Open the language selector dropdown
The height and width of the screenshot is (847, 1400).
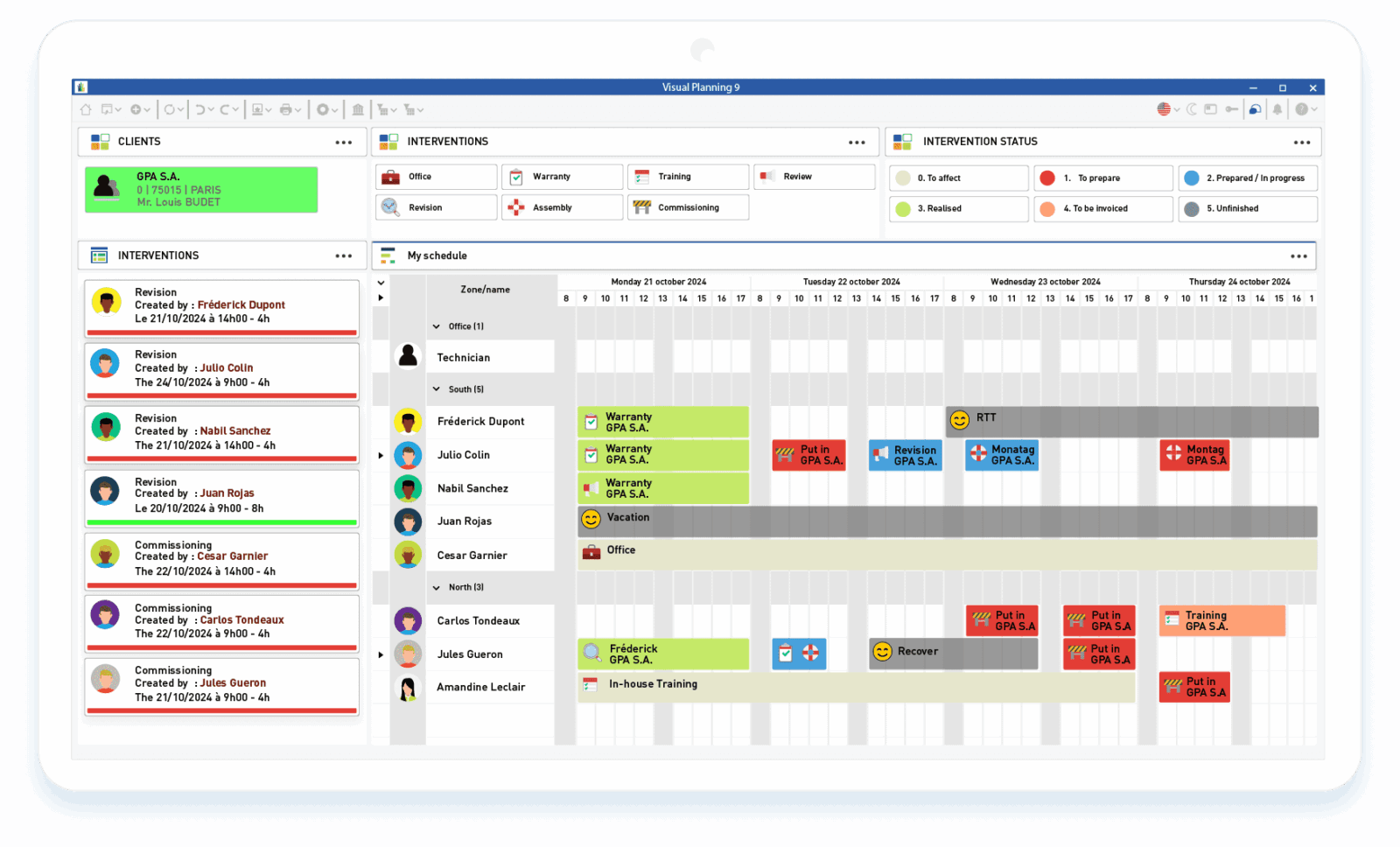click(1167, 109)
